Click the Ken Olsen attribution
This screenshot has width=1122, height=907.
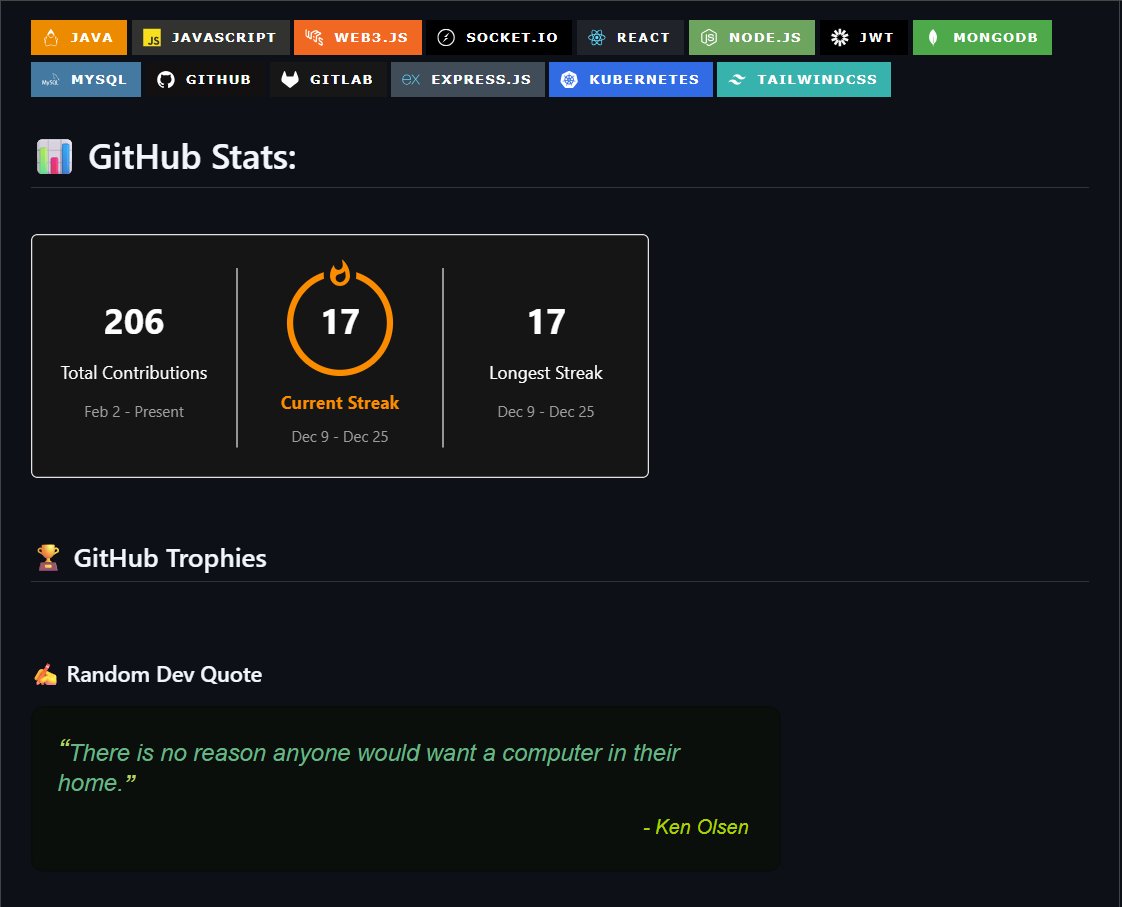tap(696, 827)
